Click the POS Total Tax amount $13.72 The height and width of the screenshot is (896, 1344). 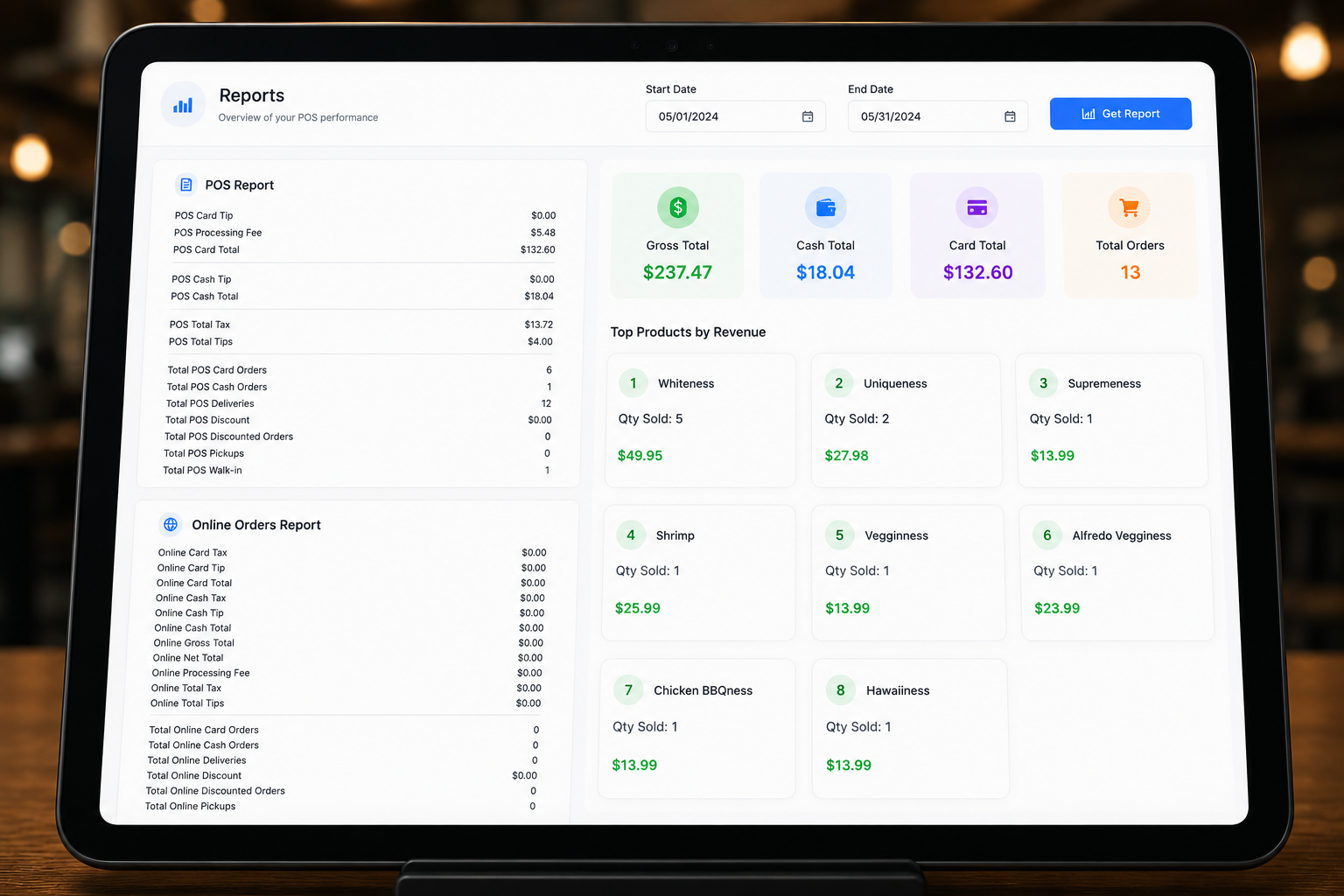[x=539, y=325]
